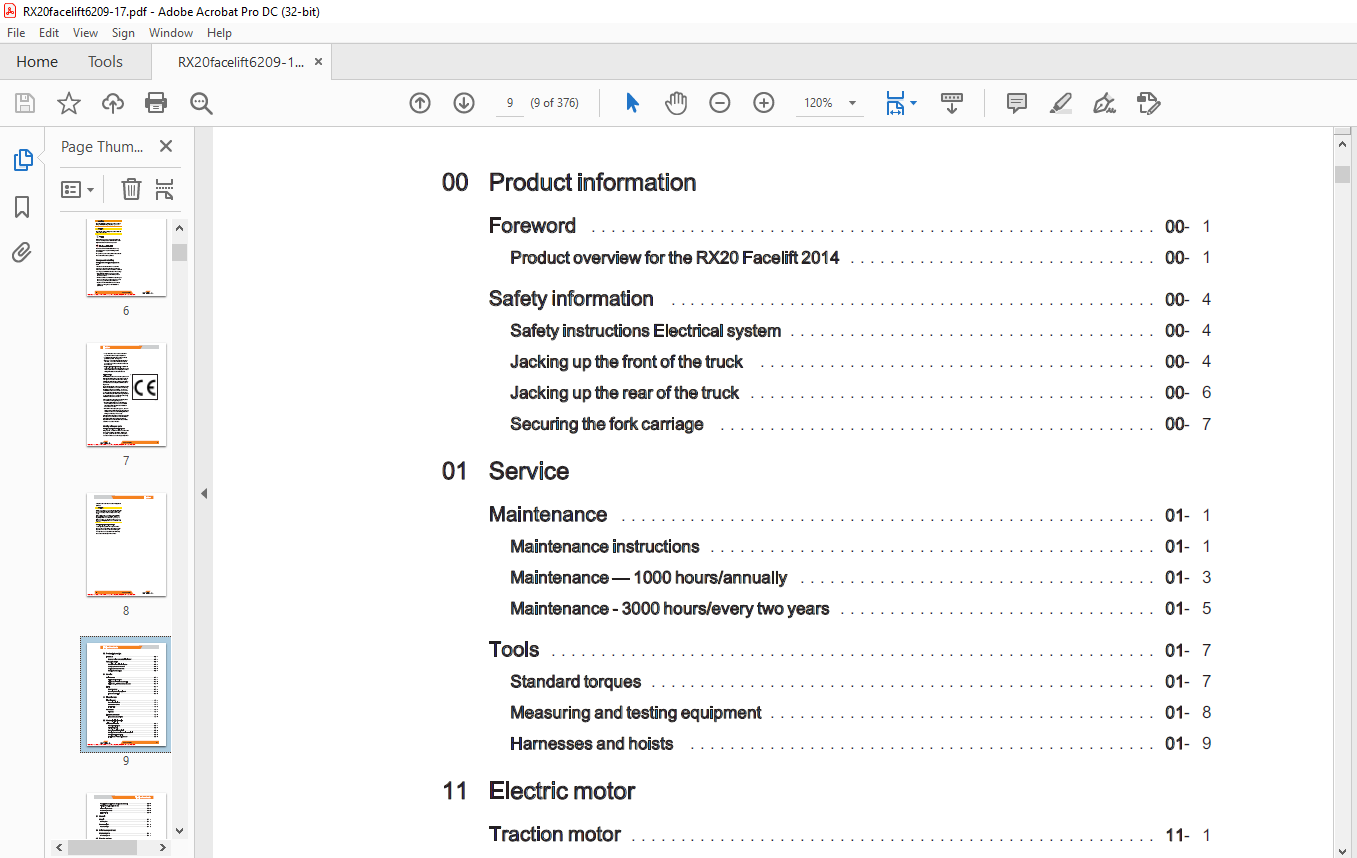Open the Window menu
Screen dimensions: 1357x858
(x=171, y=33)
